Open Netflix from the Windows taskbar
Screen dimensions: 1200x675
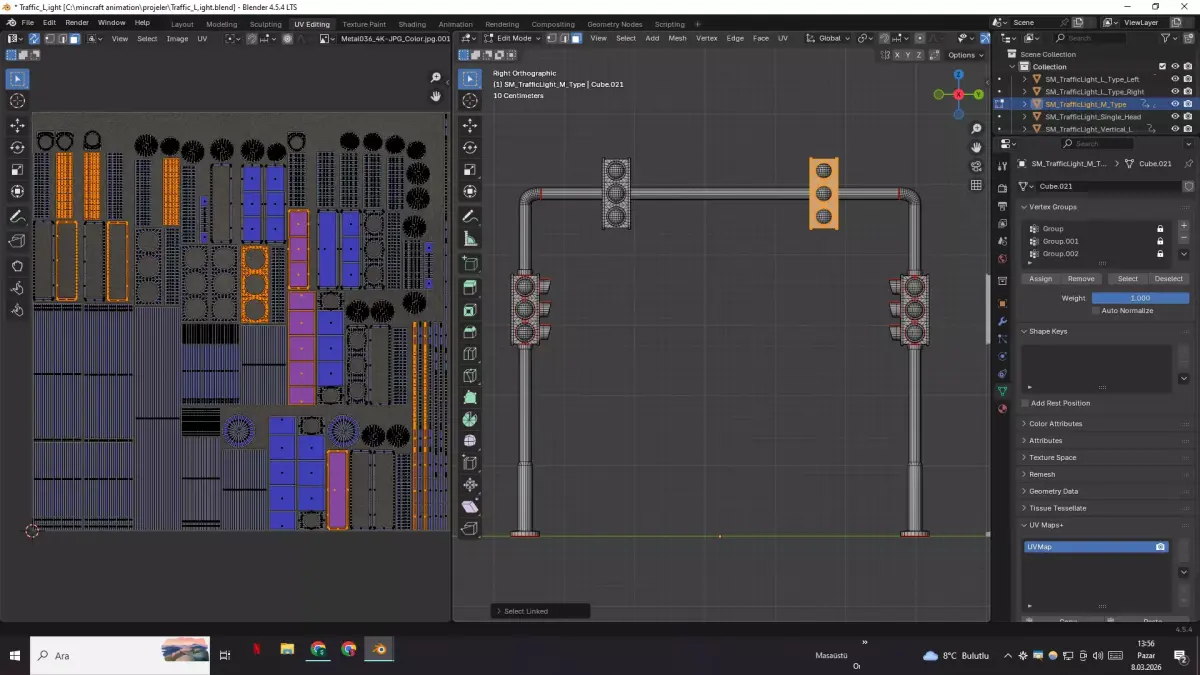tap(256, 650)
